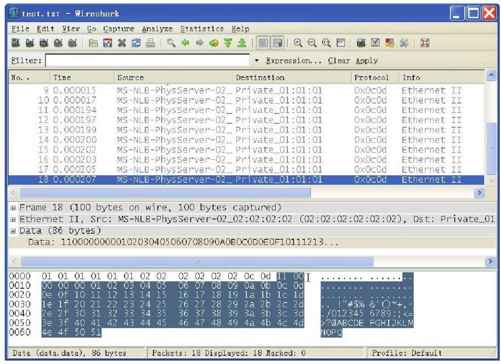Screen dimensions: 501x364
Task: Go back with the green left arrow
Action: [x=185, y=43]
